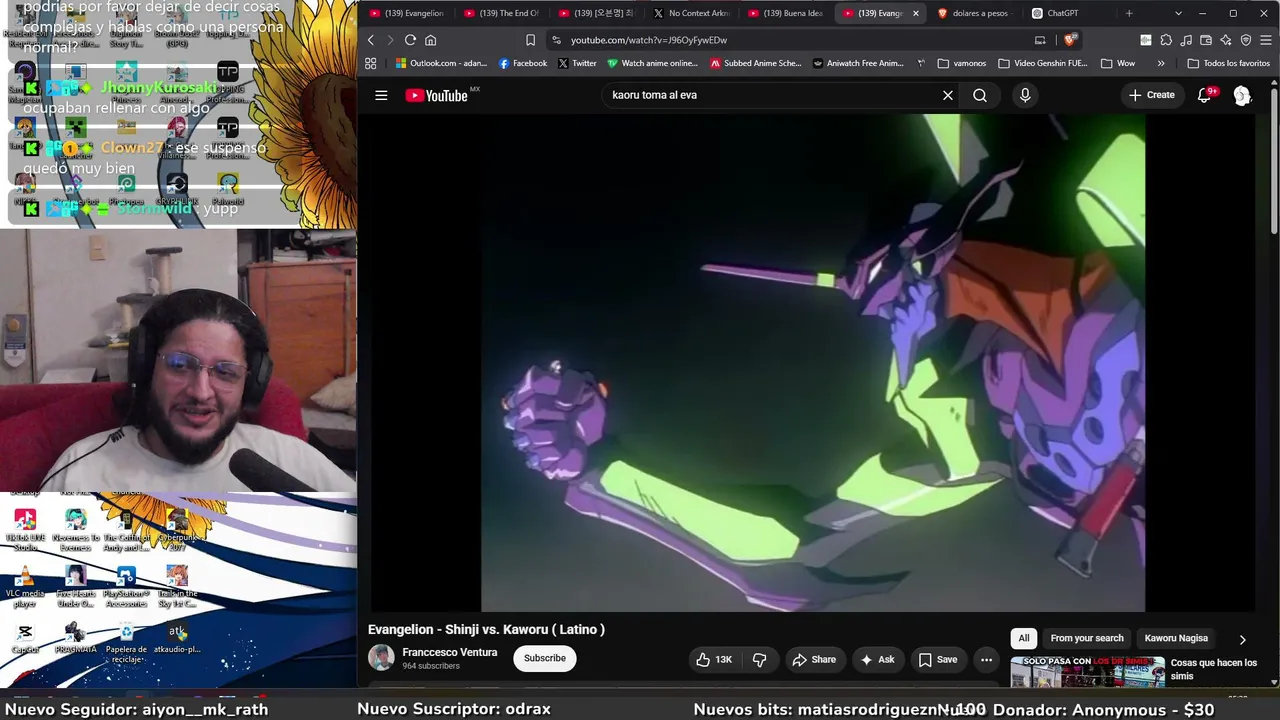
Task: Open the browser home page
Action: click(x=431, y=40)
